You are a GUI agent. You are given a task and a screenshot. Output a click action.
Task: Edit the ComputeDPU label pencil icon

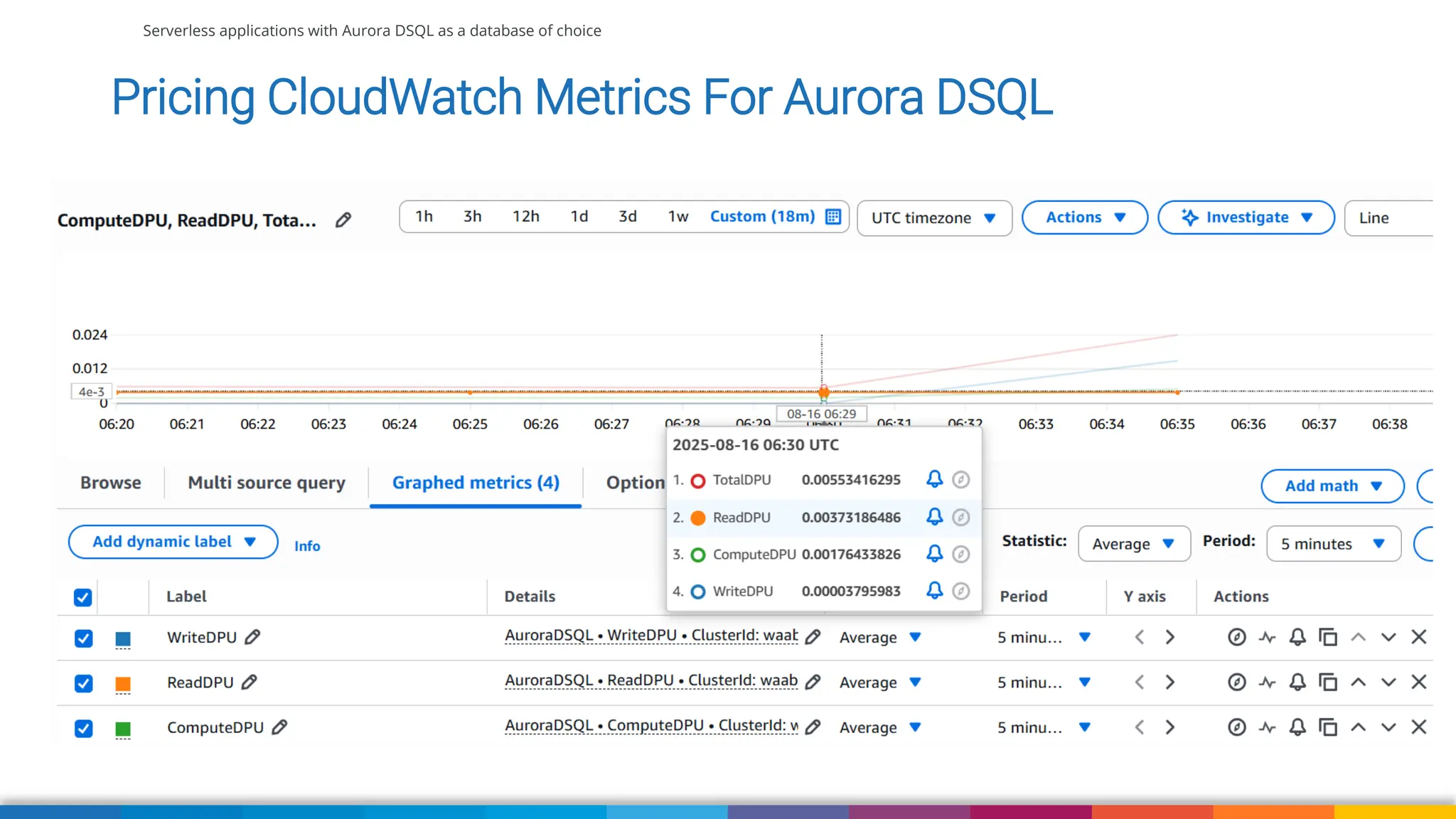click(x=279, y=727)
